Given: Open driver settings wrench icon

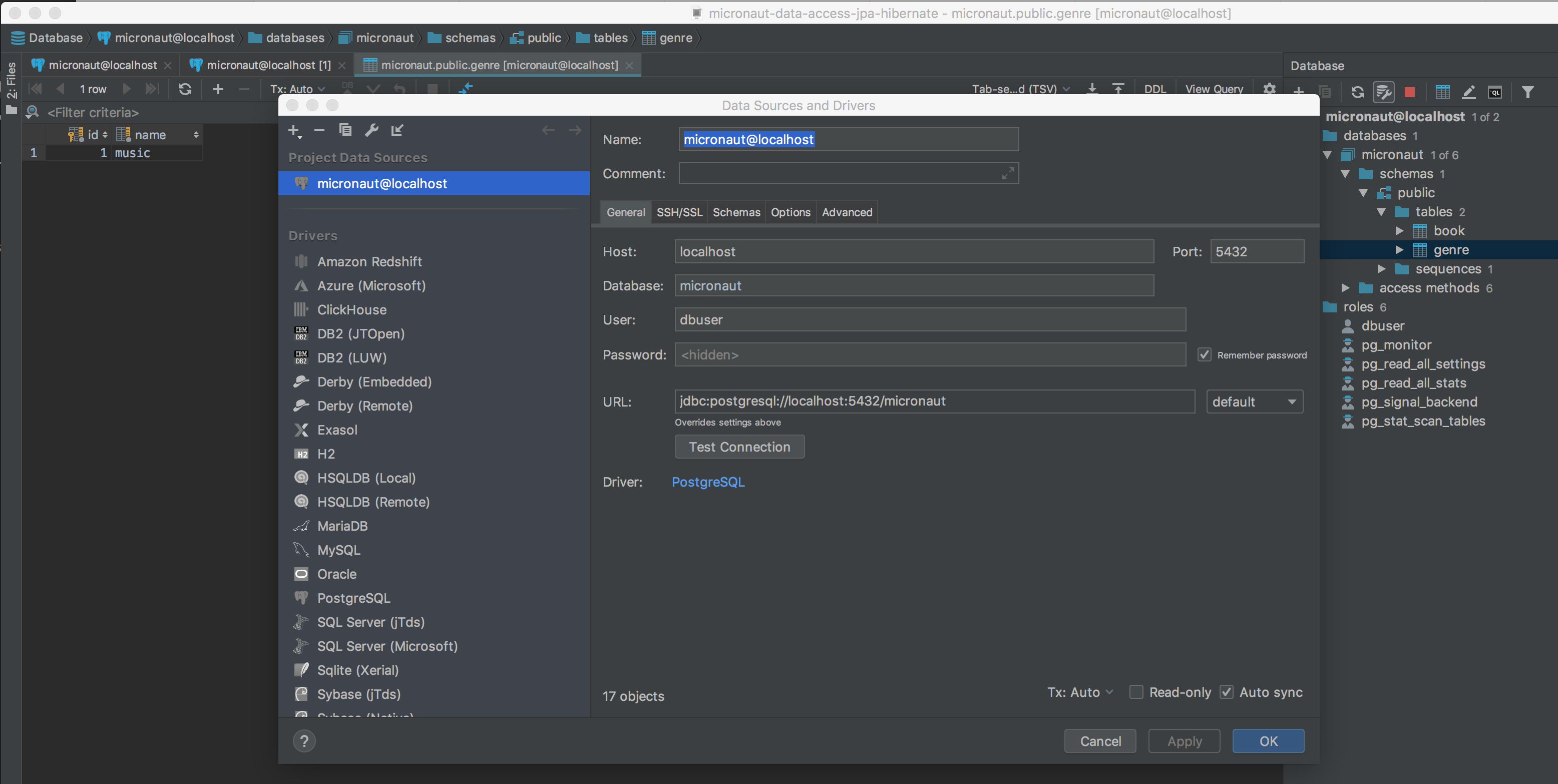Looking at the screenshot, I should (371, 130).
